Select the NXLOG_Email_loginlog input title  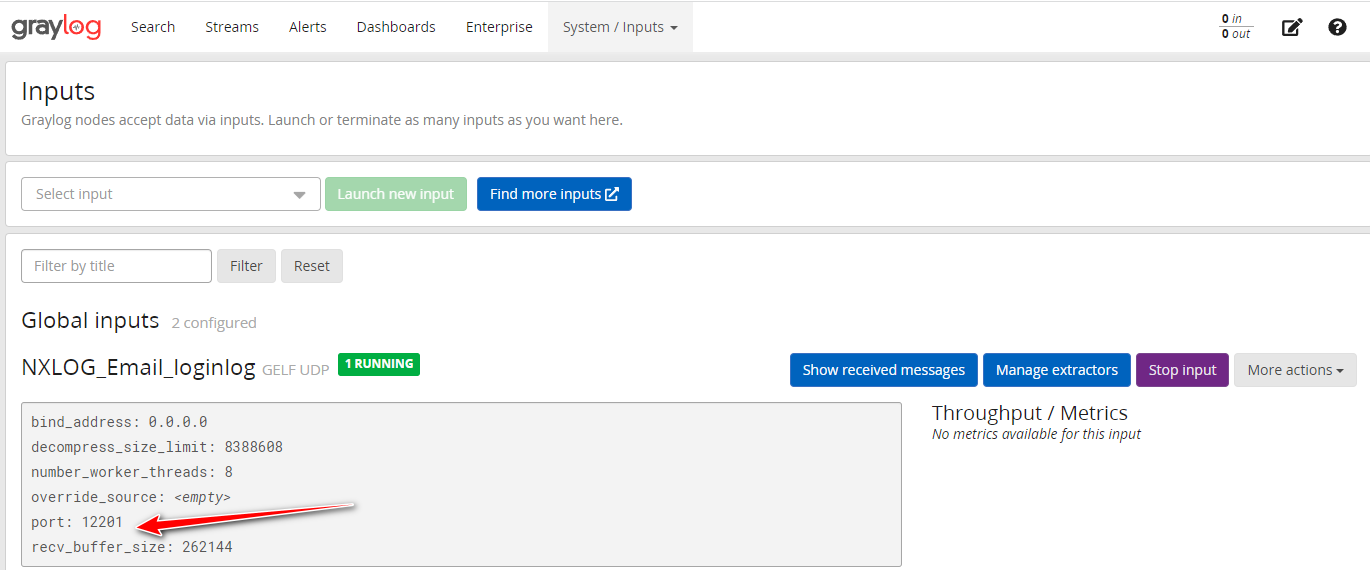click(139, 368)
